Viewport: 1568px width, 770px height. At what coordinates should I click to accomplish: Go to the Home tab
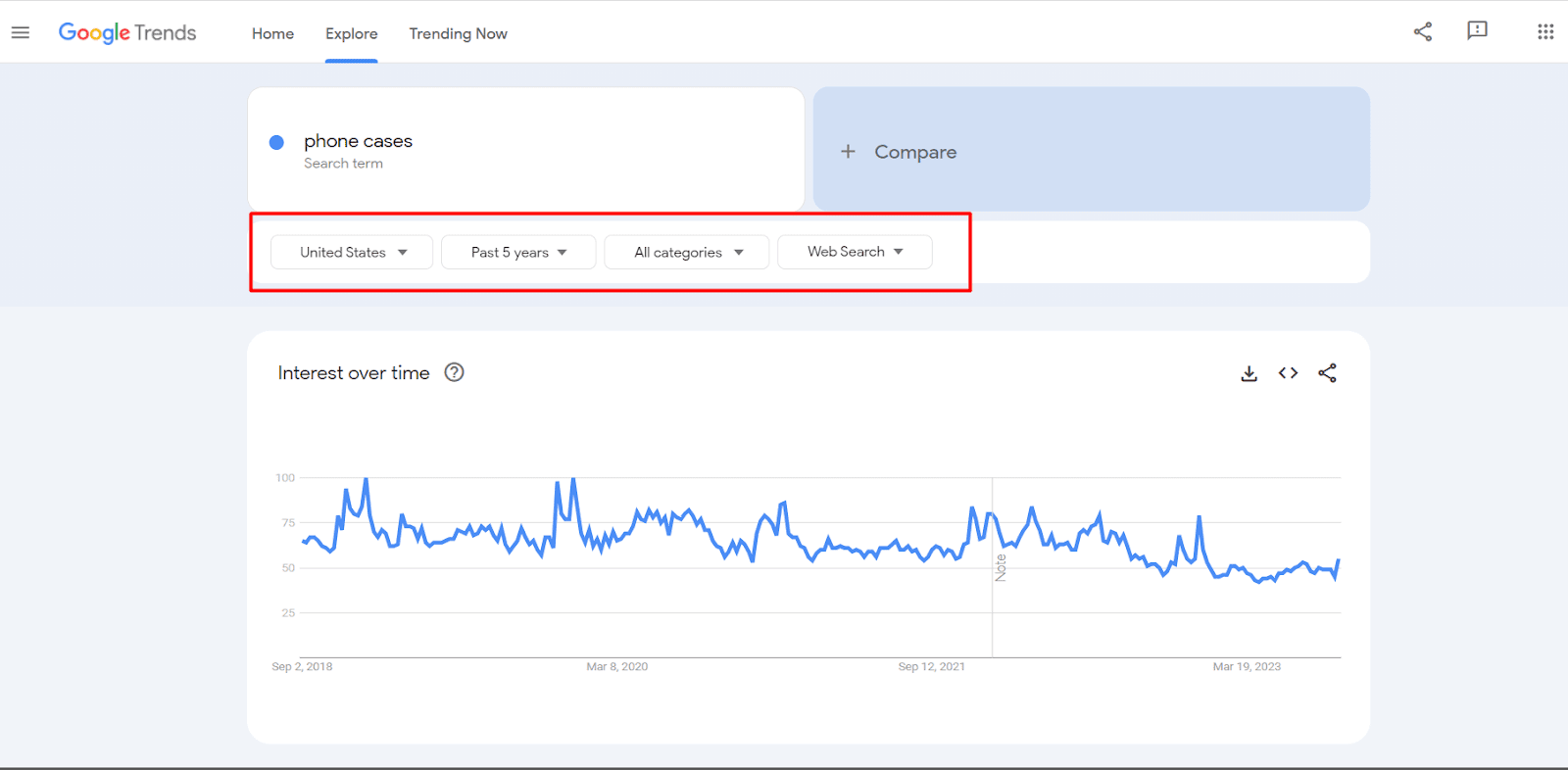pyautogui.click(x=272, y=33)
